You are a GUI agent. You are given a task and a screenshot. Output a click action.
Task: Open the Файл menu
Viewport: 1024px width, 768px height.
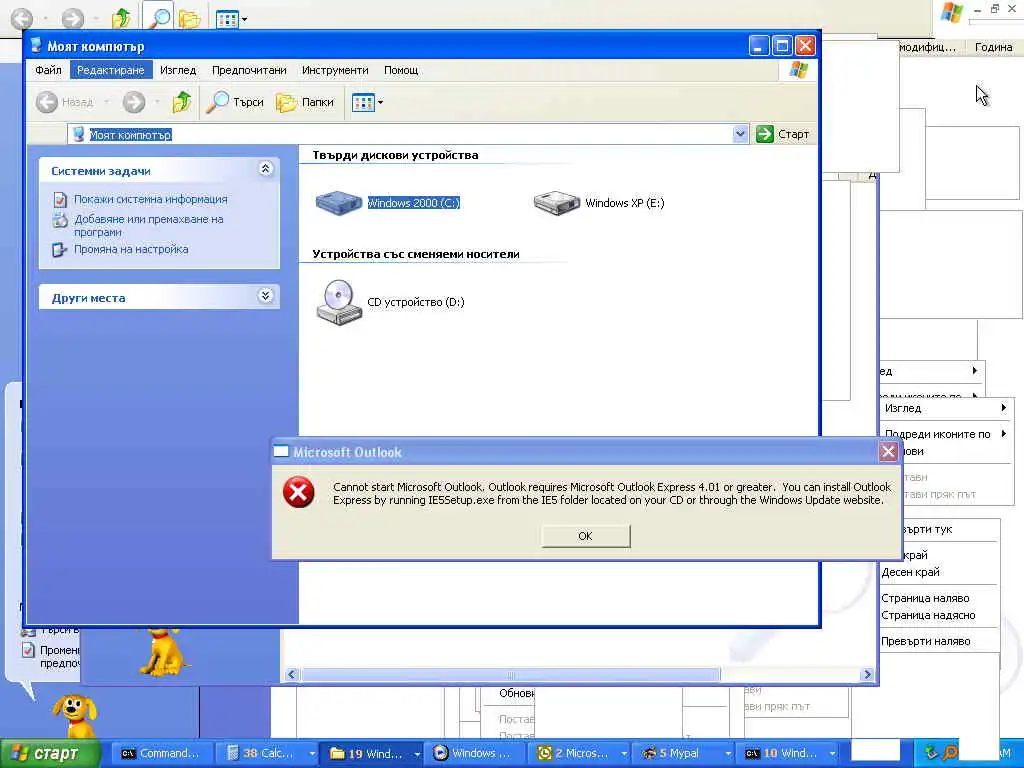point(48,70)
